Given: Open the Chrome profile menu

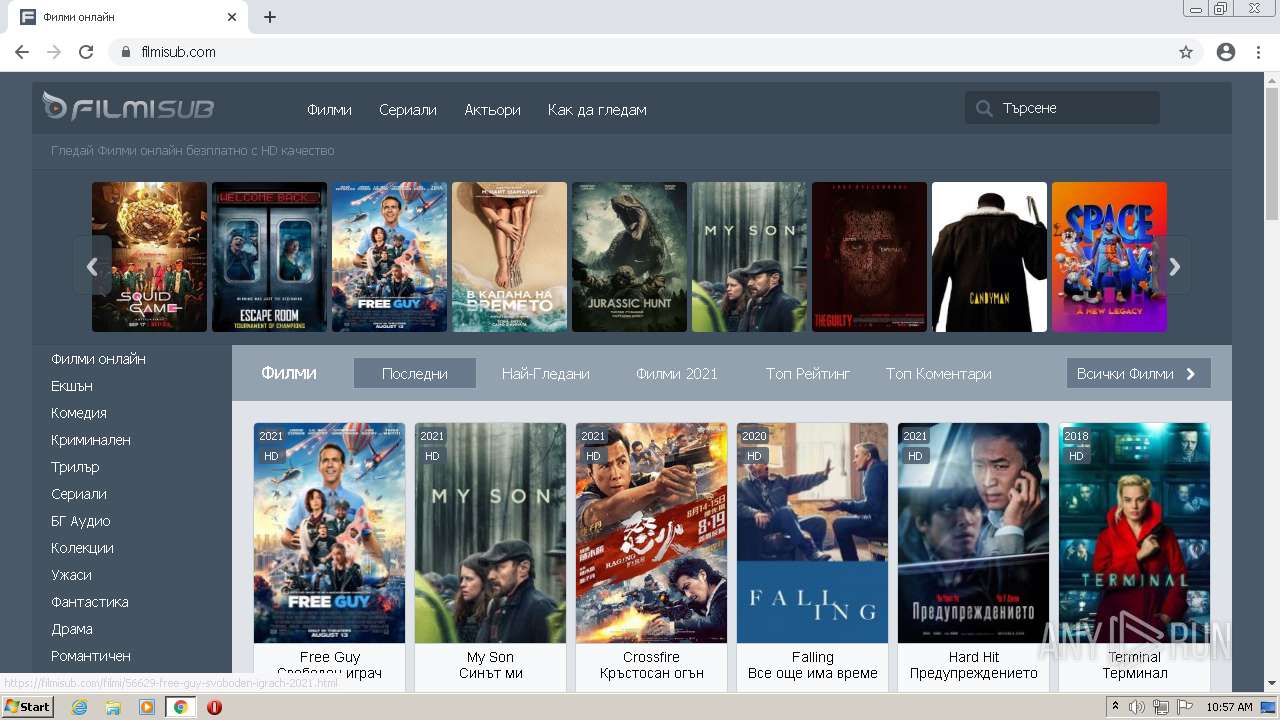Looking at the screenshot, I should coord(1226,52).
